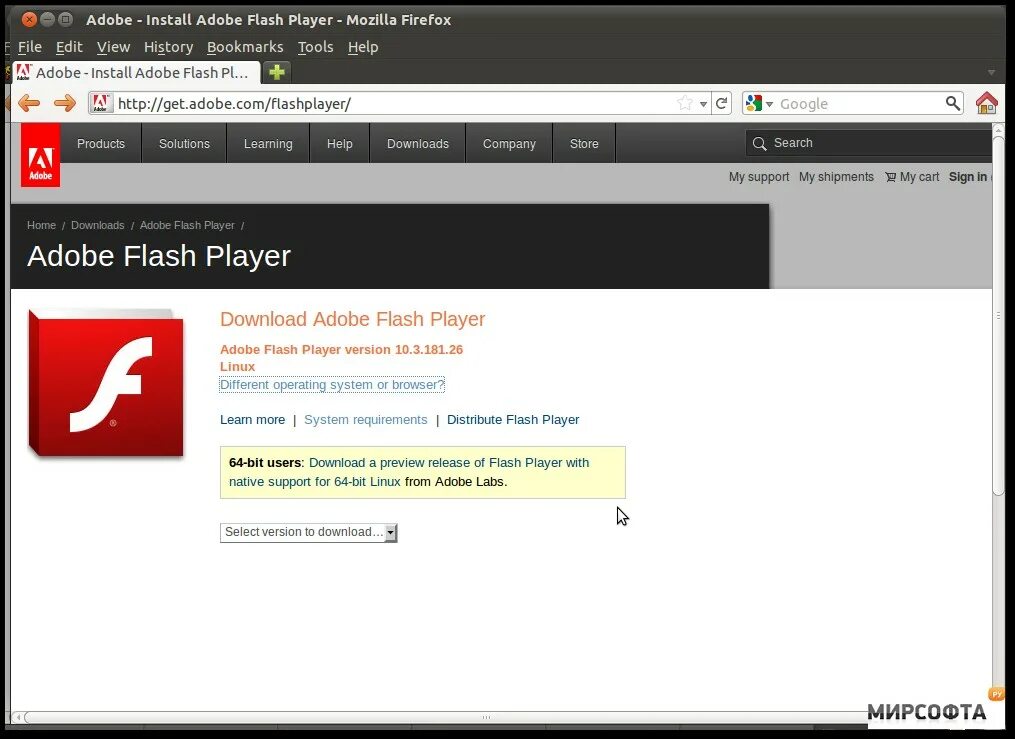Click Different operating system or browser link
The image size is (1015, 739).
pos(332,385)
